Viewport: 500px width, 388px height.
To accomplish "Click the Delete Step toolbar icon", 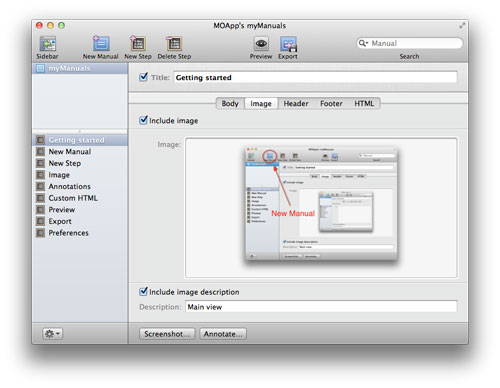I will click(174, 44).
